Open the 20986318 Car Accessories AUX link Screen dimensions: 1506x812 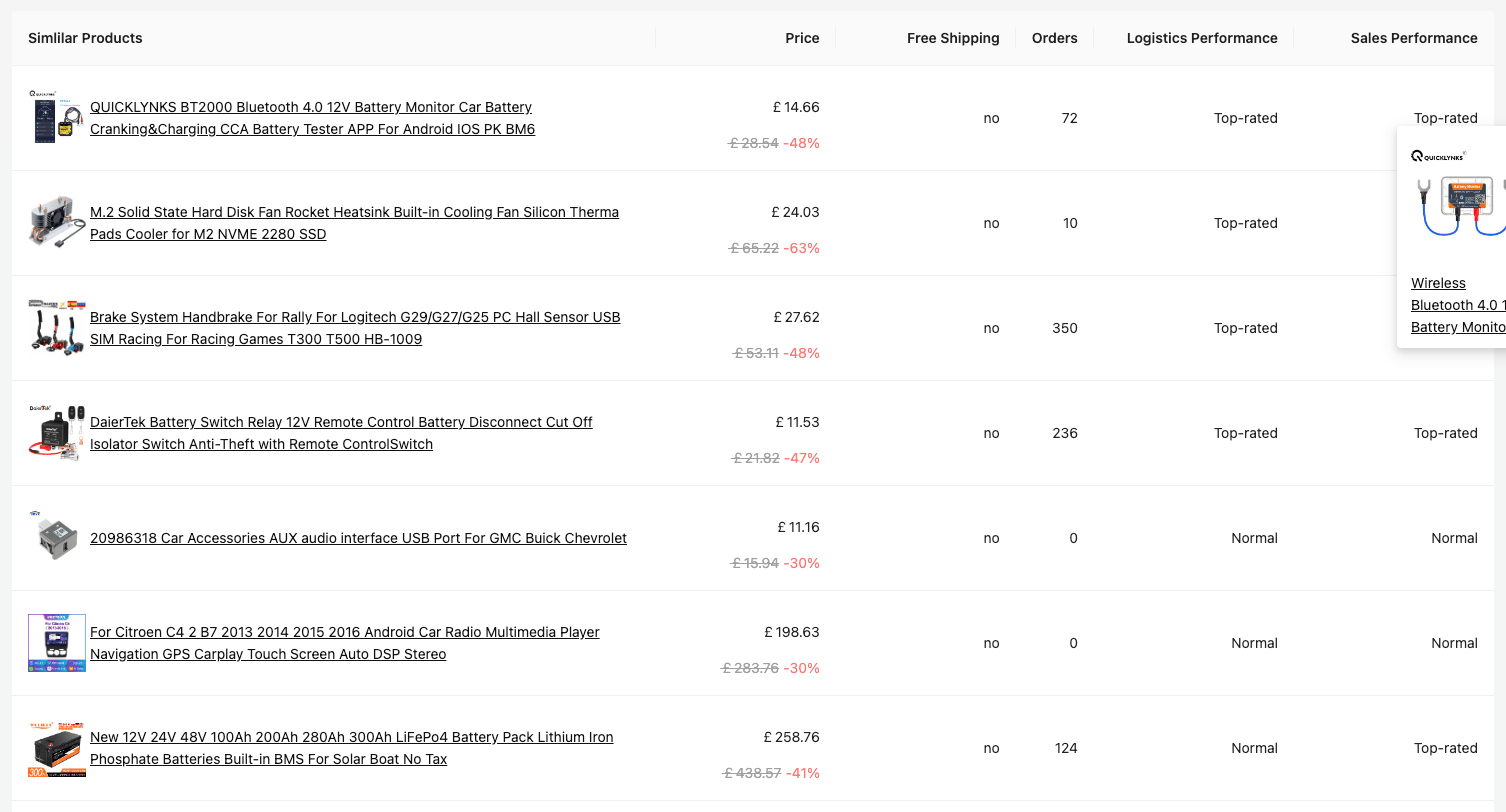pyautogui.click(x=358, y=538)
